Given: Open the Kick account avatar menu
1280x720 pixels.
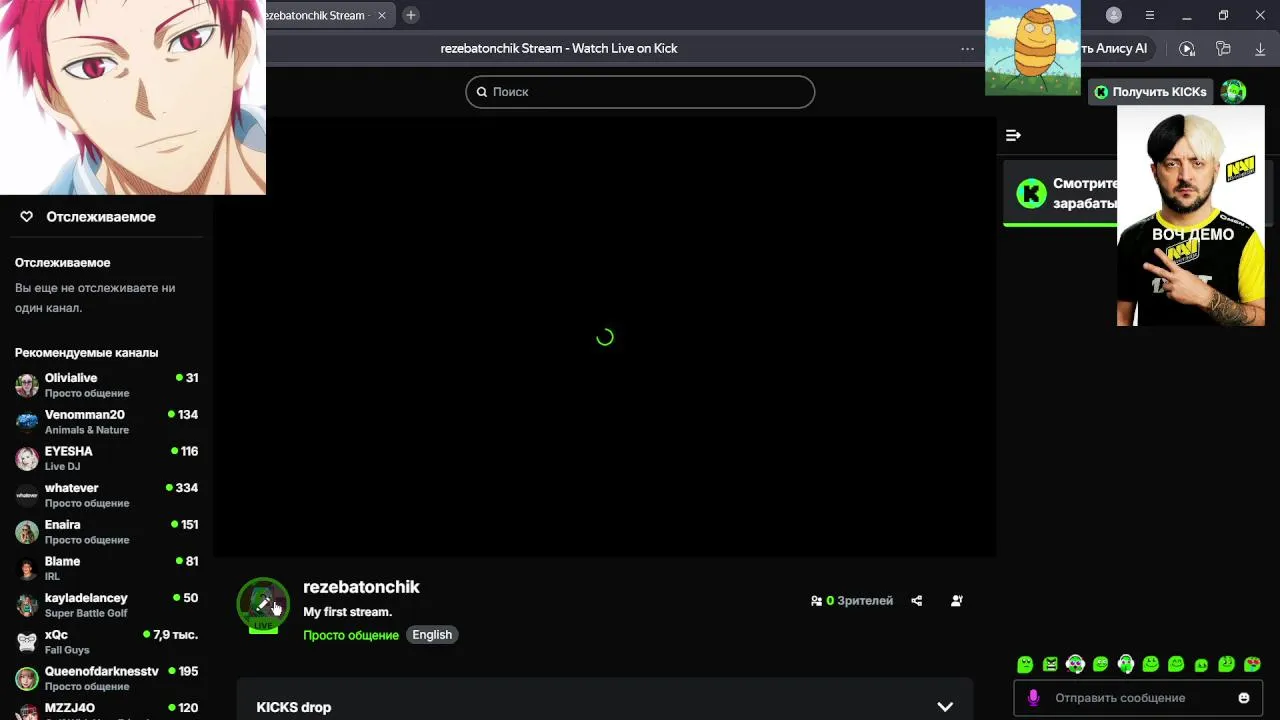Looking at the screenshot, I should click(x=1234, y=92).
